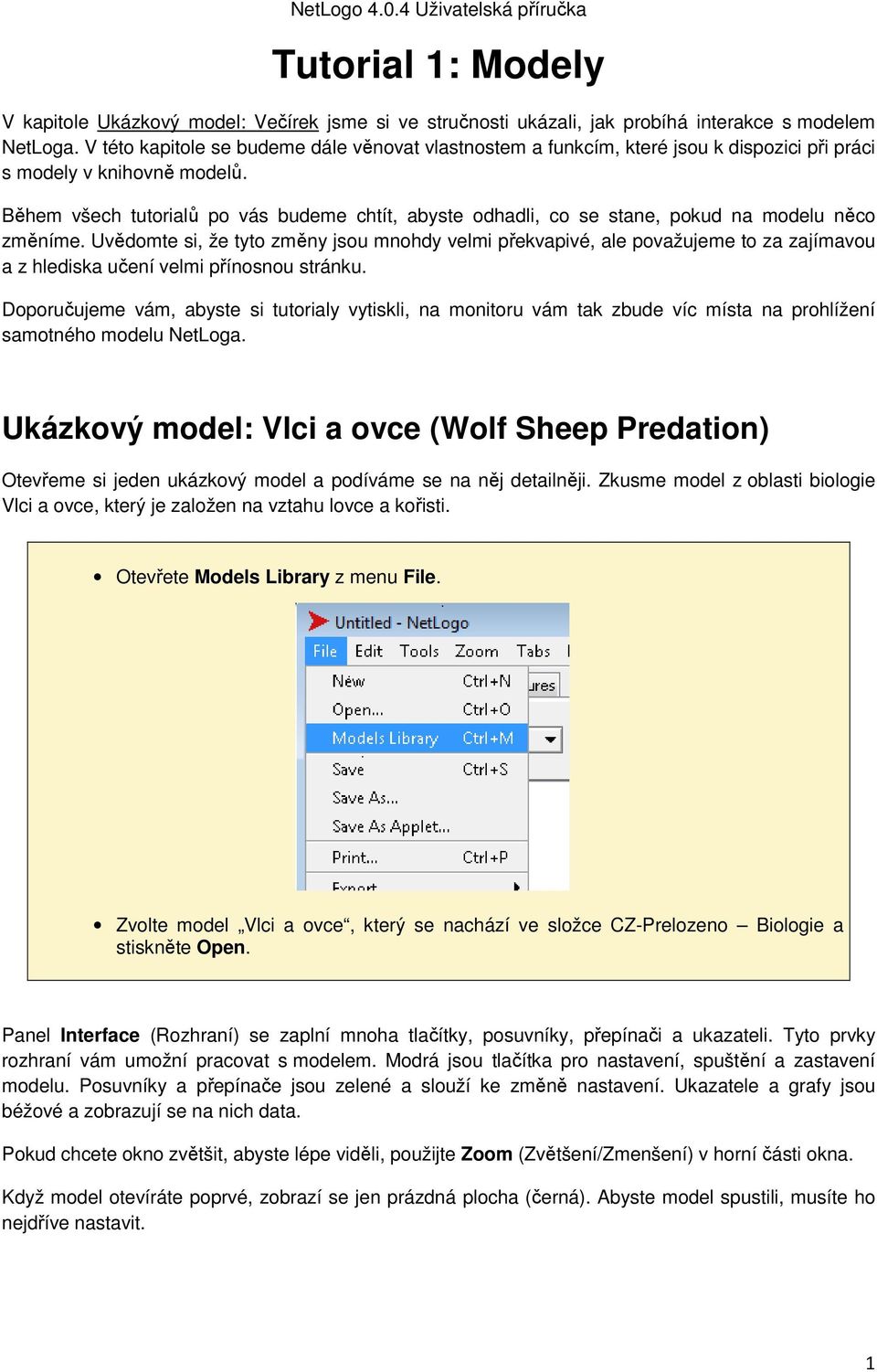Open the Ukázkový model: Večírek link
The height and width of the screenshot is (1372, 877).
click(x=207, y=122)
